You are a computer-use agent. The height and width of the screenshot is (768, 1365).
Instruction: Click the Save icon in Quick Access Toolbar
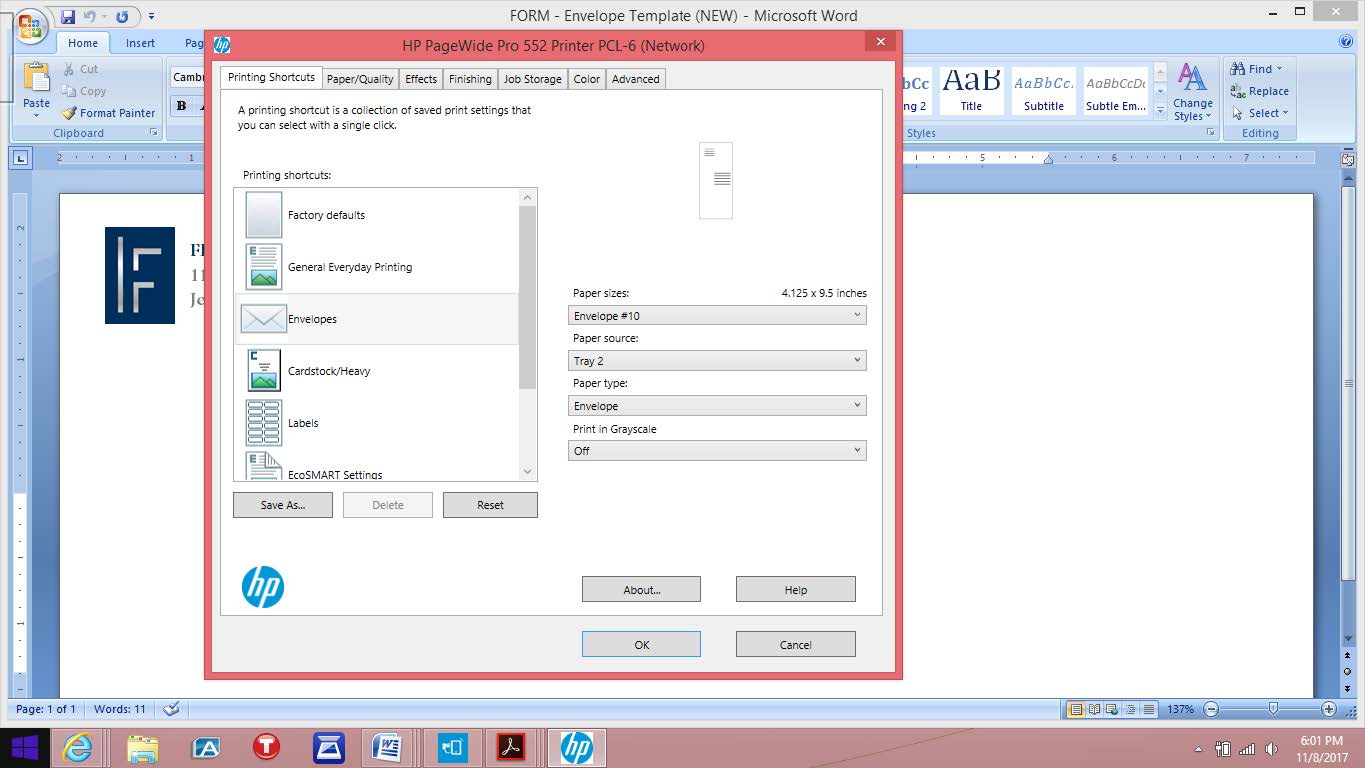coord(68,16)
